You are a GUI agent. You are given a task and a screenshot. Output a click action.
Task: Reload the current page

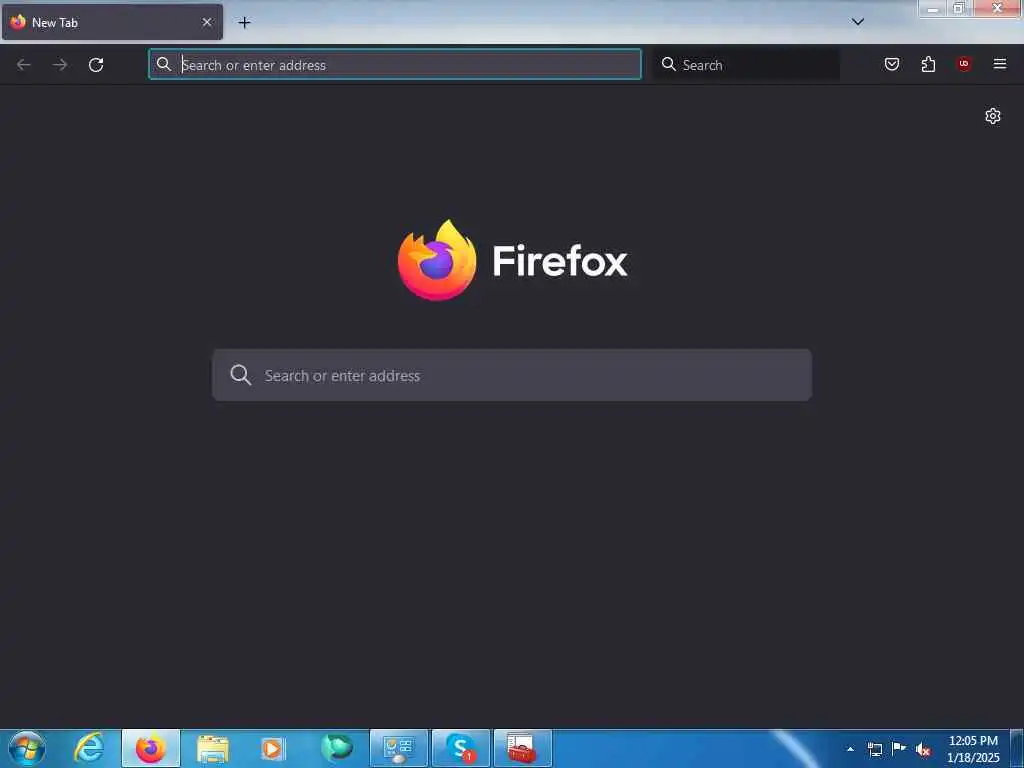[x=96, y=65]
